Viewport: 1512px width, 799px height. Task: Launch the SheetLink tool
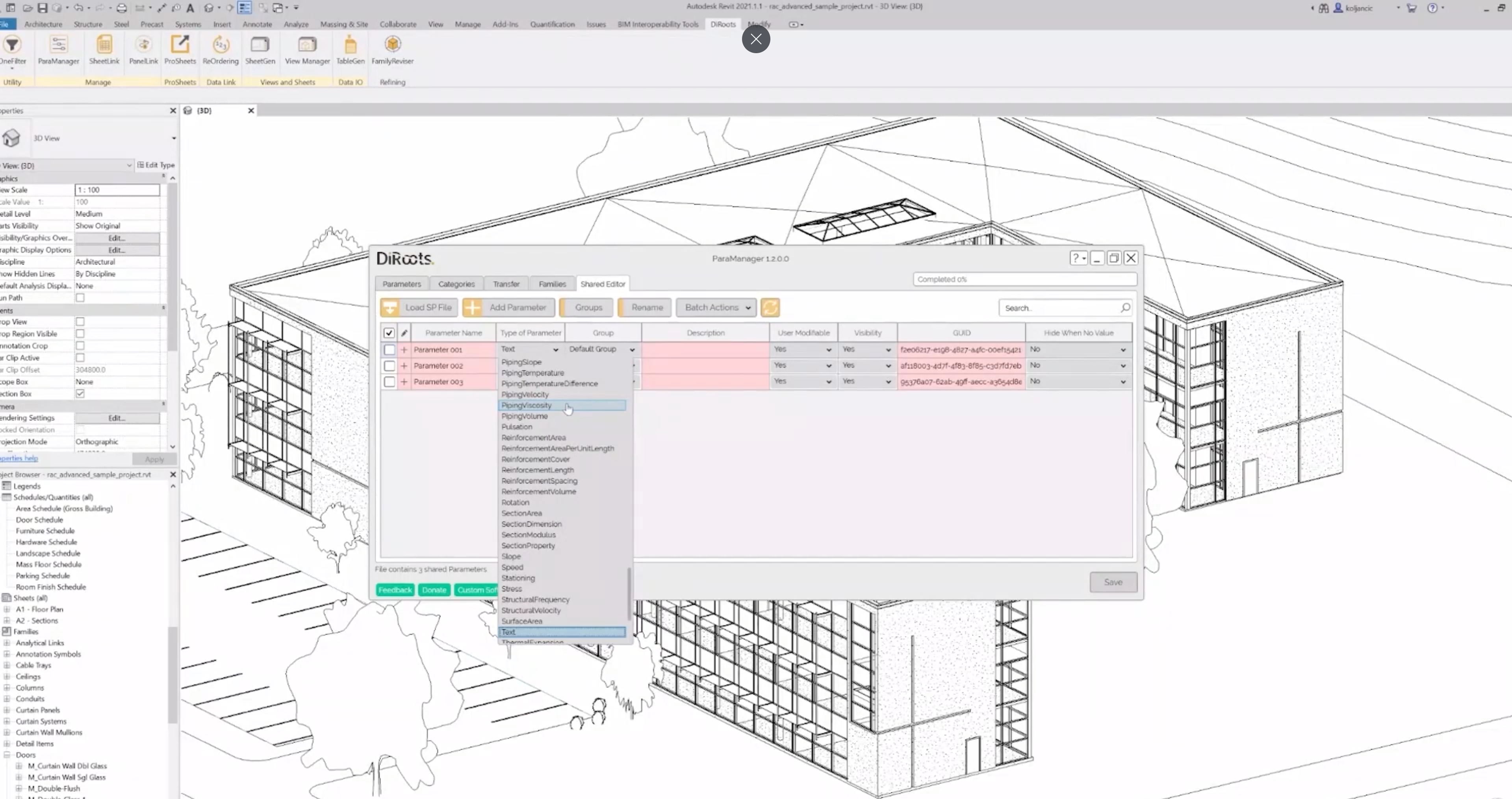[104, 49]
